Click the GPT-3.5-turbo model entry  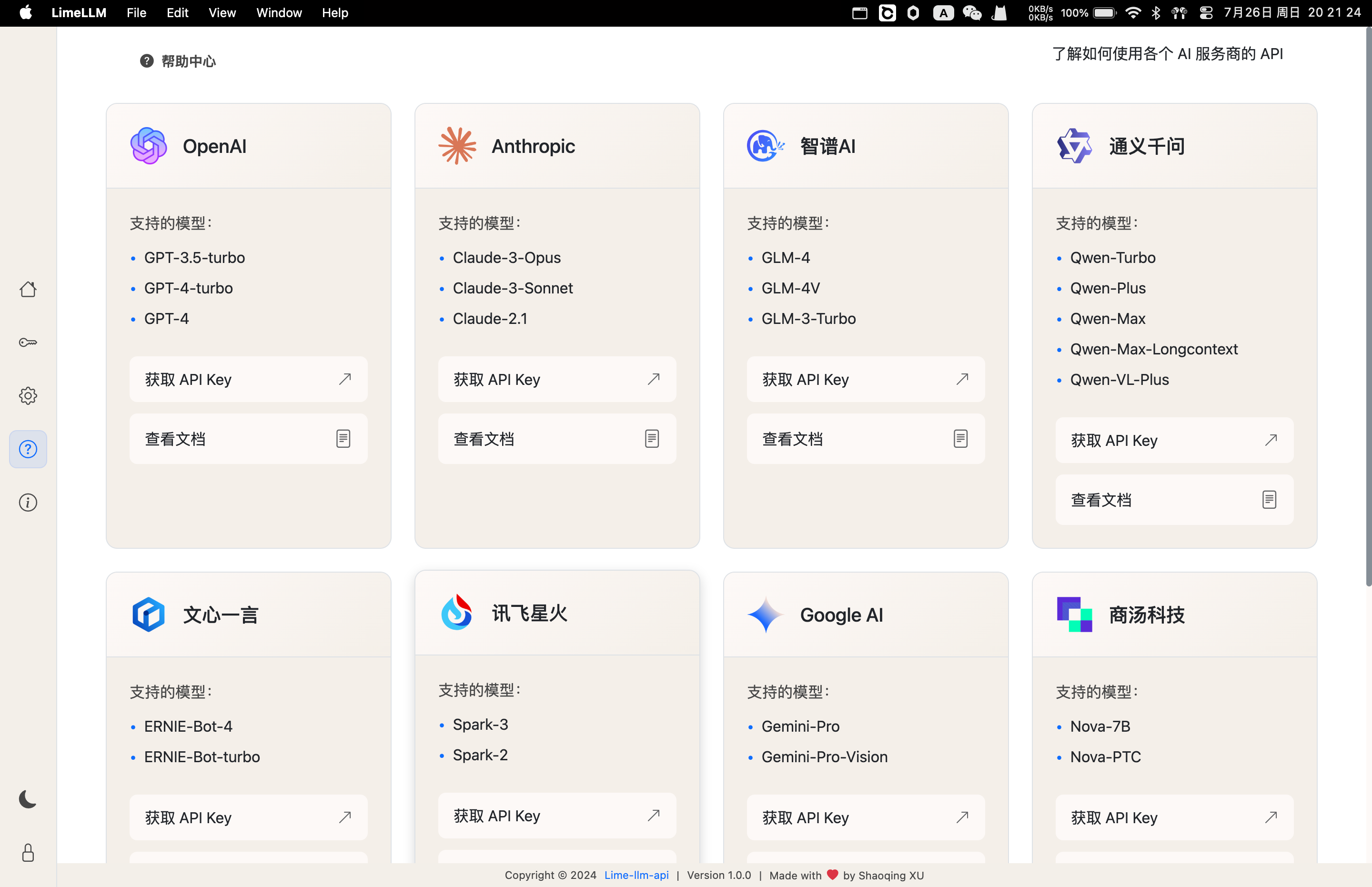point(194,257)
